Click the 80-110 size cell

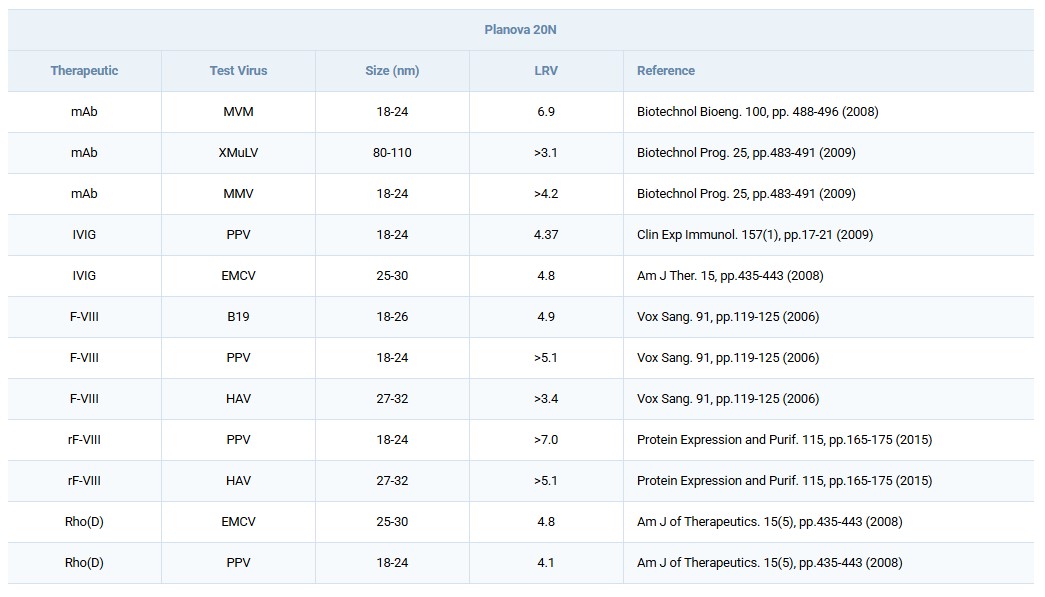coord(392,153)
